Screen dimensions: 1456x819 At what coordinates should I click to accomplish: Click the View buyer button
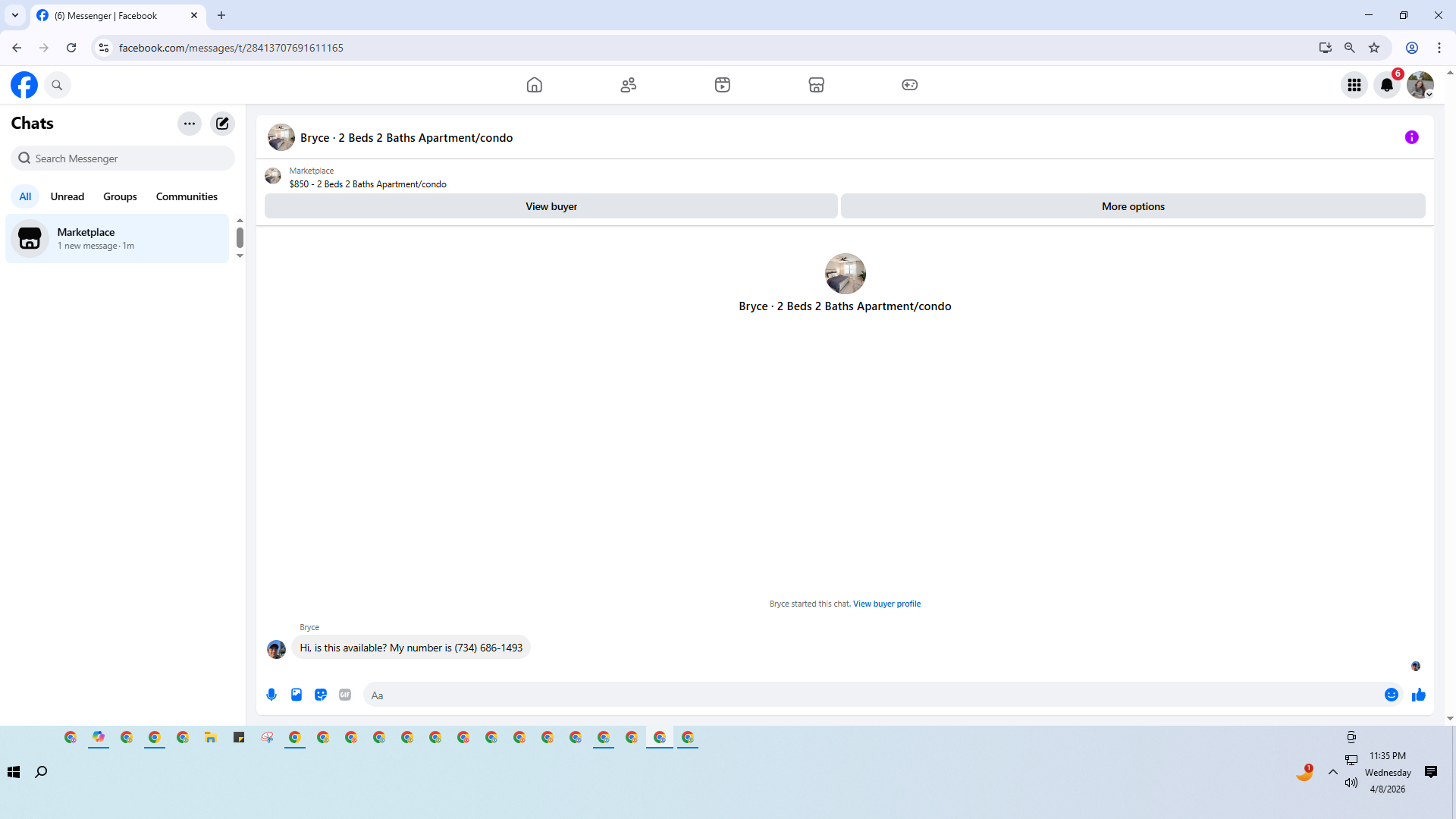point(551,206)
